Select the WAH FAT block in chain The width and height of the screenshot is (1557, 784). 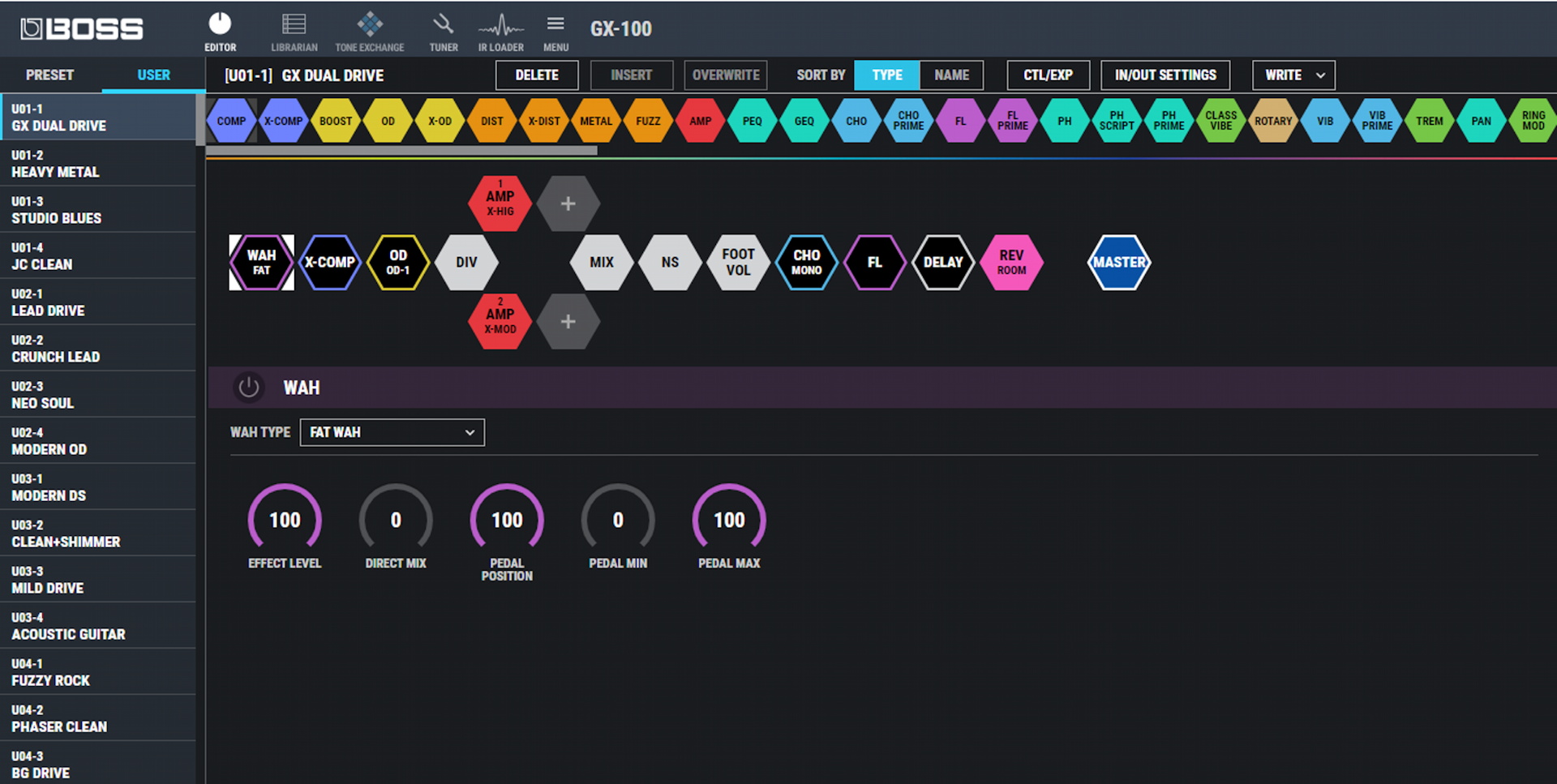261,262
